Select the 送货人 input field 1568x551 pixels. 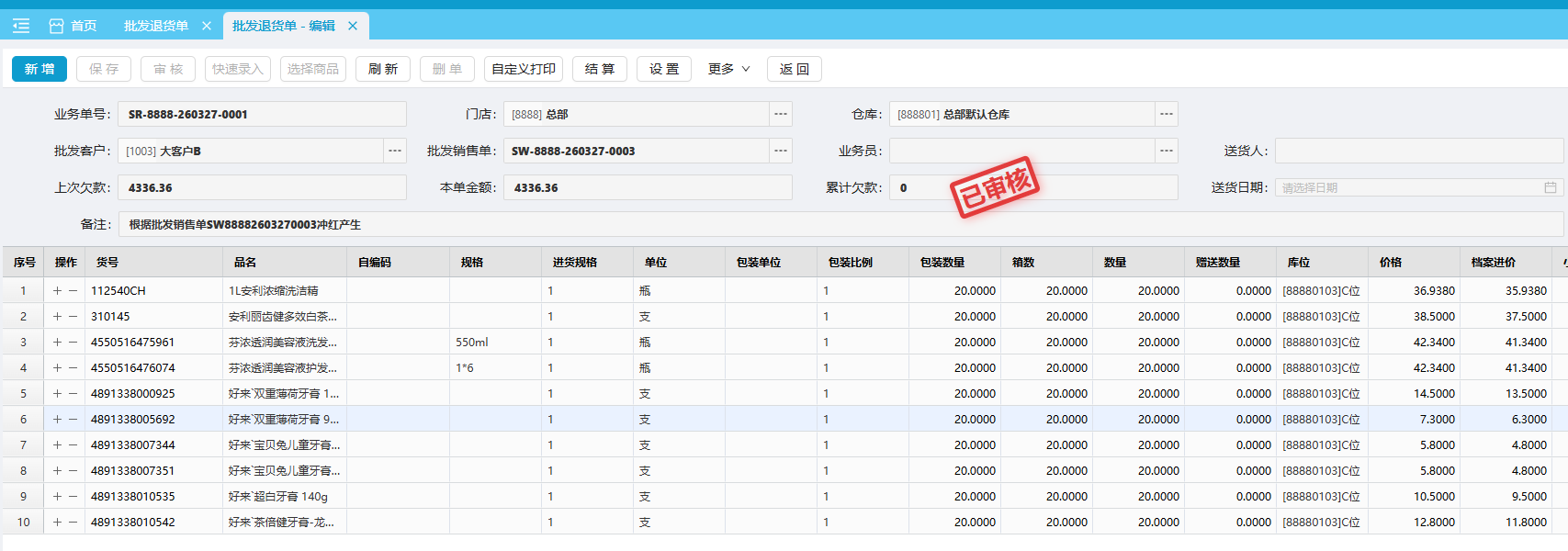coord(1418,151)
